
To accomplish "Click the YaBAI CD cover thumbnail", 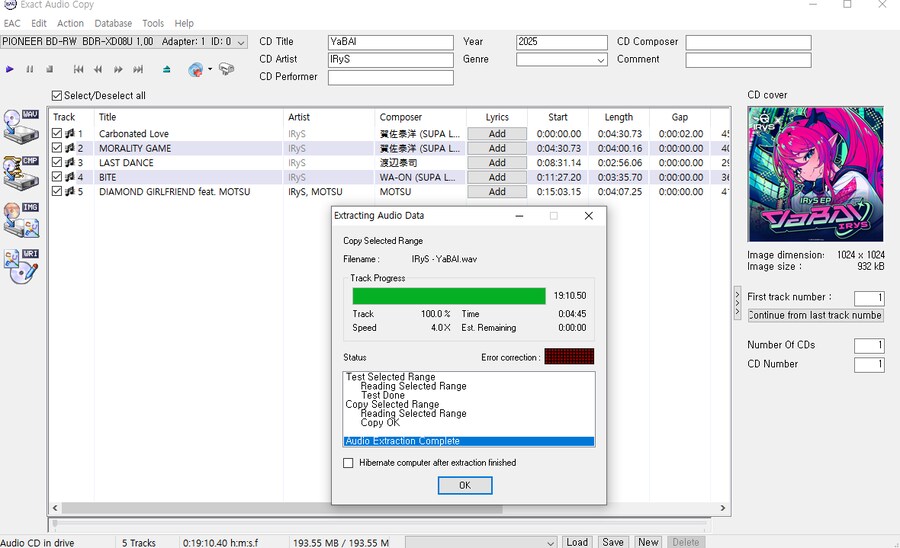I will click(x=815, y=174).
